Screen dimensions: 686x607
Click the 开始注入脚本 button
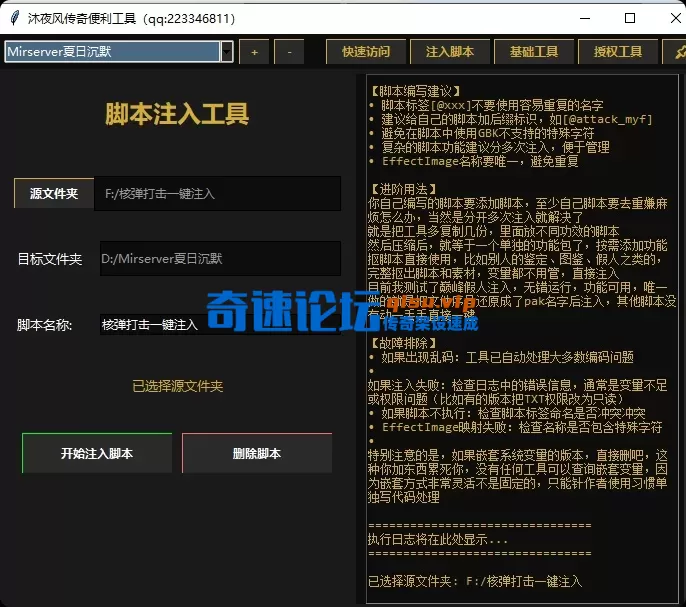97,453
